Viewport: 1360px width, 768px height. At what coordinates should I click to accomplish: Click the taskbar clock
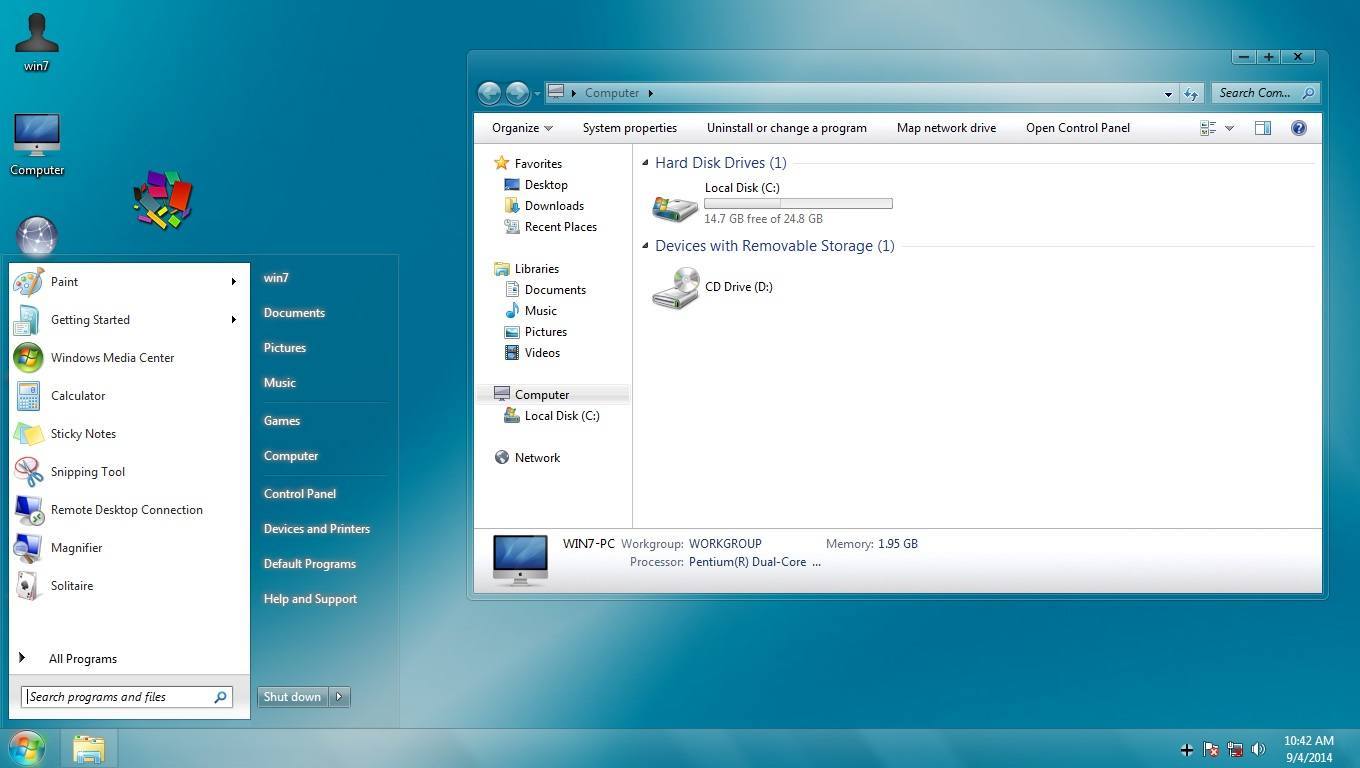[1308, 749]
